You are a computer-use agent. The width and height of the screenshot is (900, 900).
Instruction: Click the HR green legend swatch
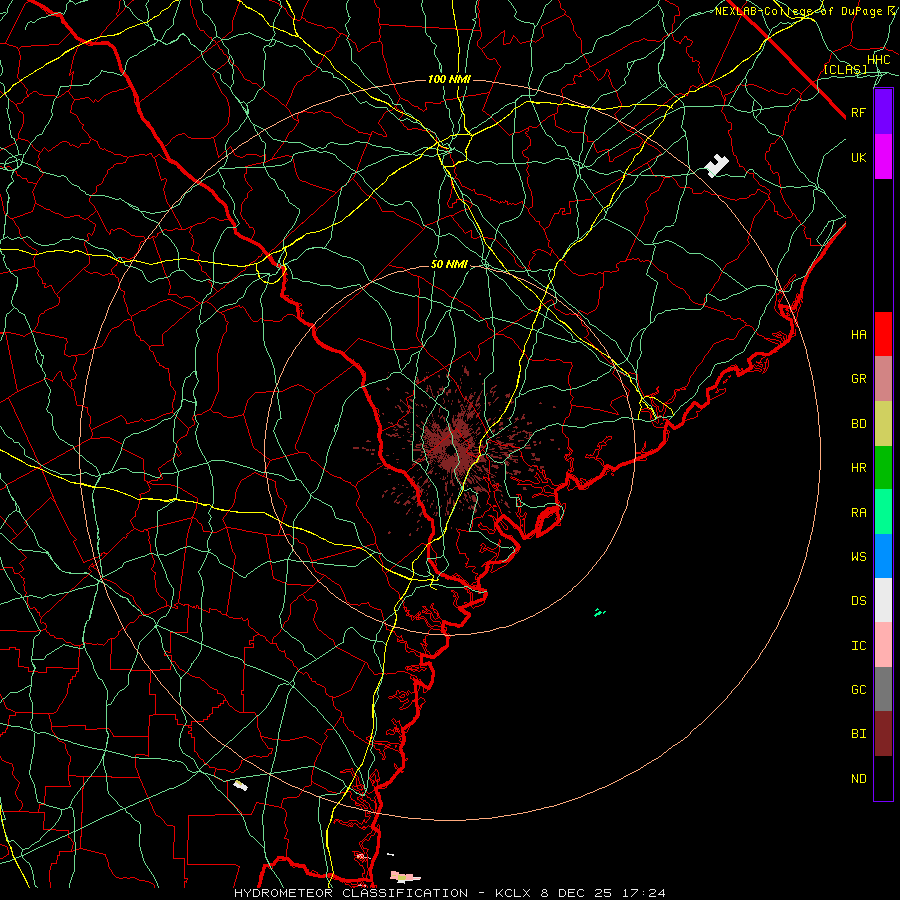pyautogui.click(x=883, y=467)
